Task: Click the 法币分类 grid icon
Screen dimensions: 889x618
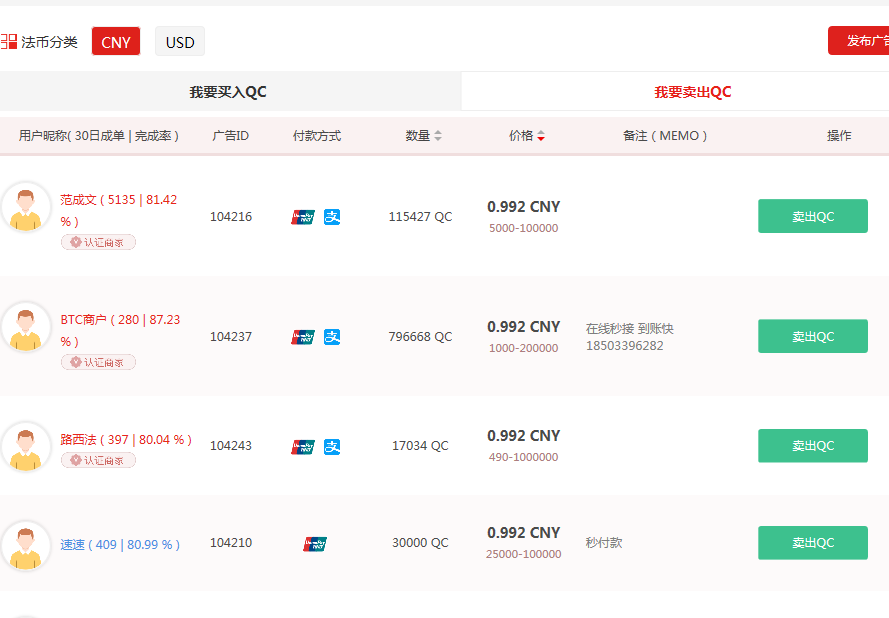Action: [9, 42]
